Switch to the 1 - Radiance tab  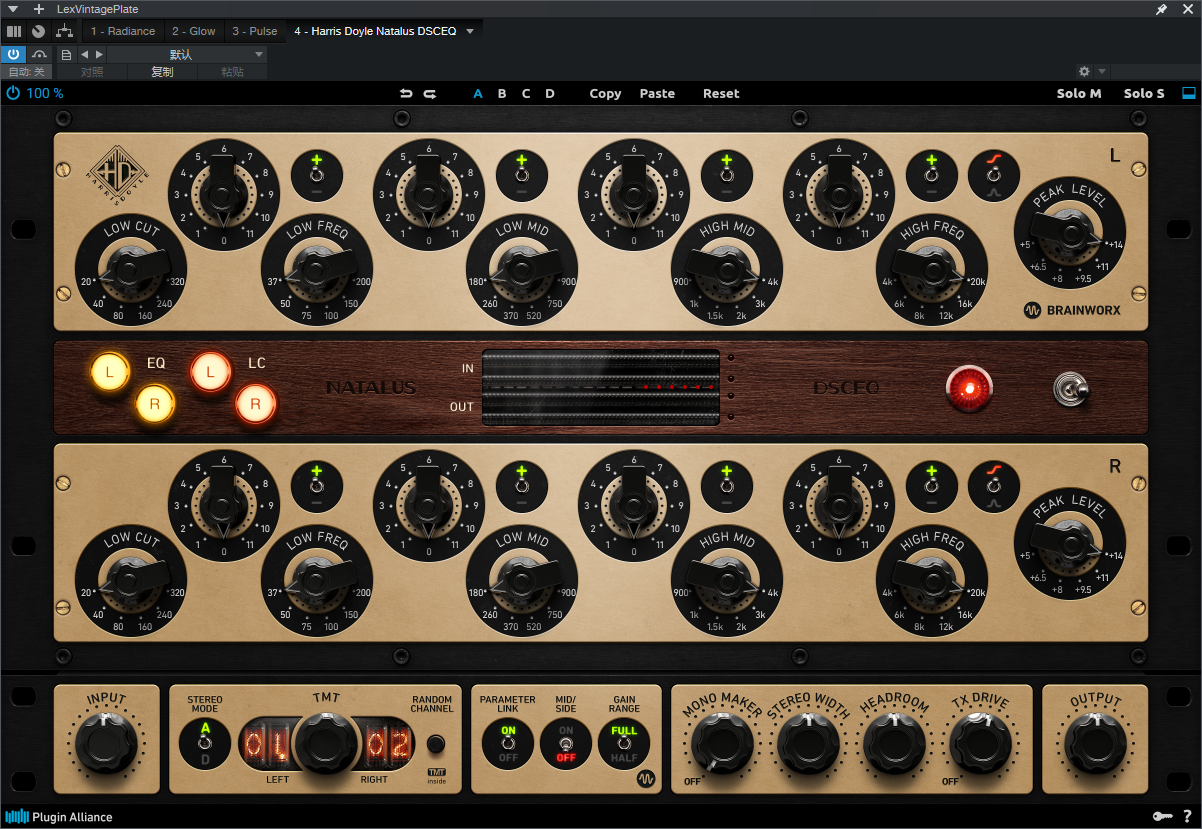(x=122, y=31)
